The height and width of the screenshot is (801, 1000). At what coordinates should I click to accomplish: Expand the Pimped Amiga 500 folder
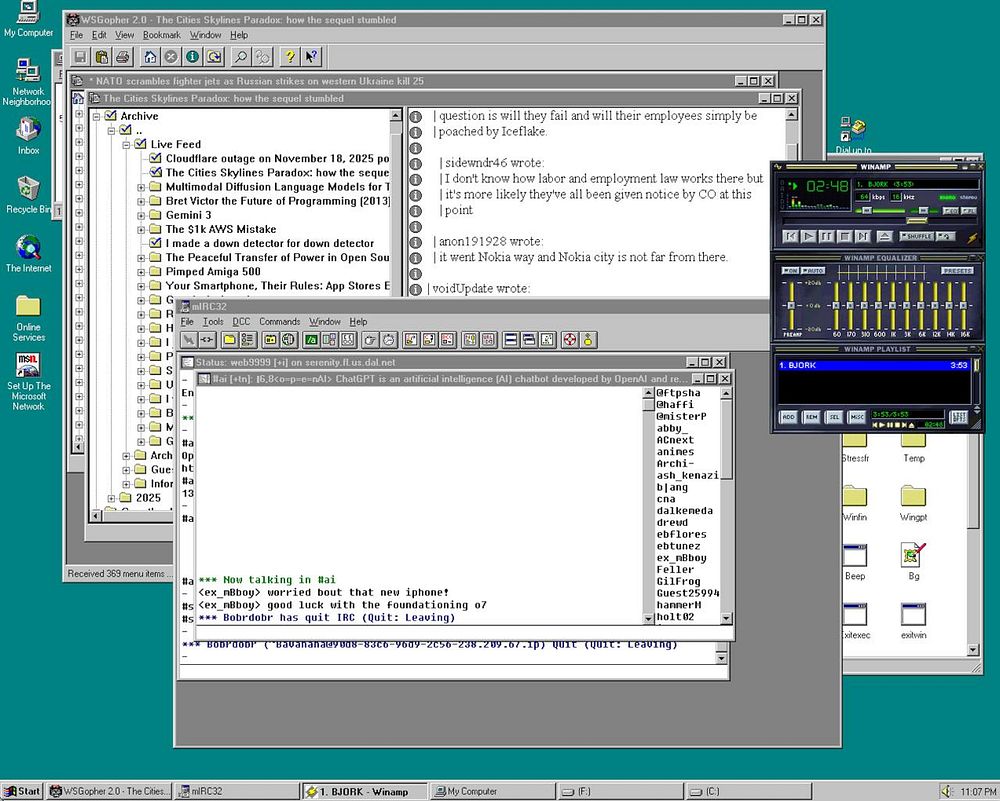tap(141, 271)
